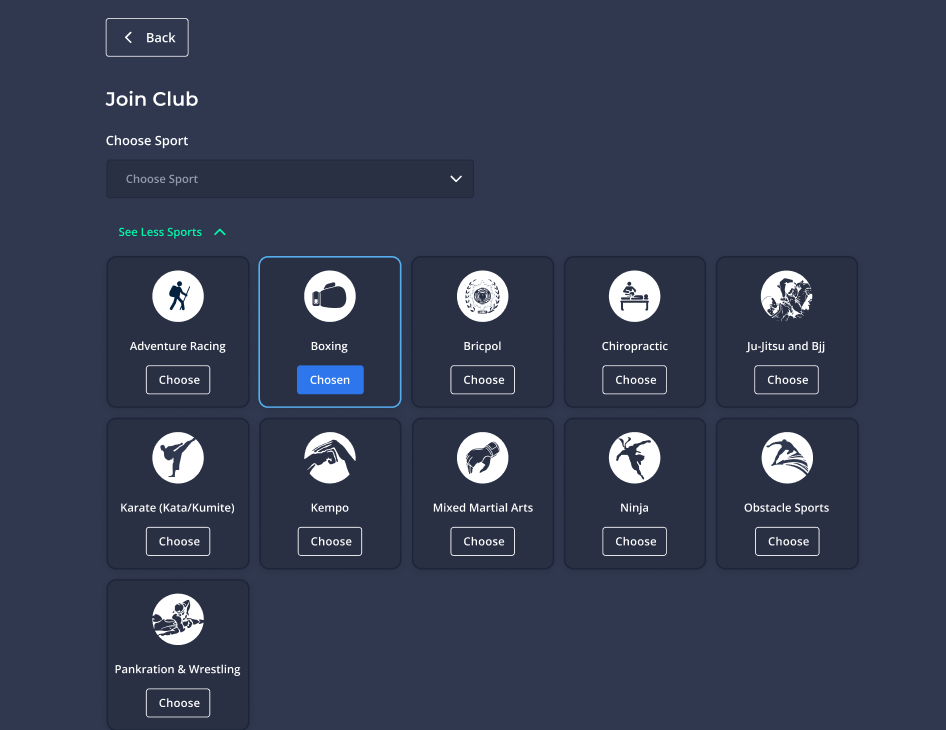
Task: Click the Mixed Martial Arts glove icon
Action: pos(483,458)
